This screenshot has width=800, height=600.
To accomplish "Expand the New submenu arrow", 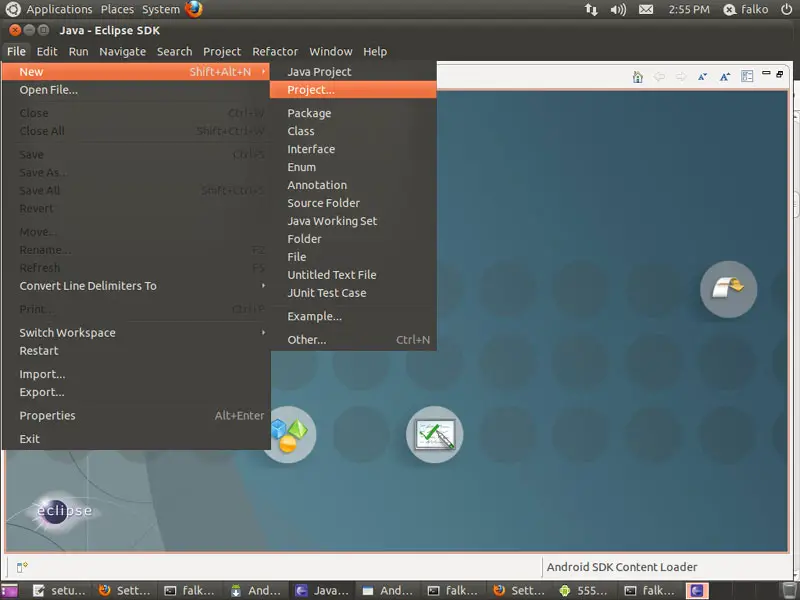I will point(263,71).
